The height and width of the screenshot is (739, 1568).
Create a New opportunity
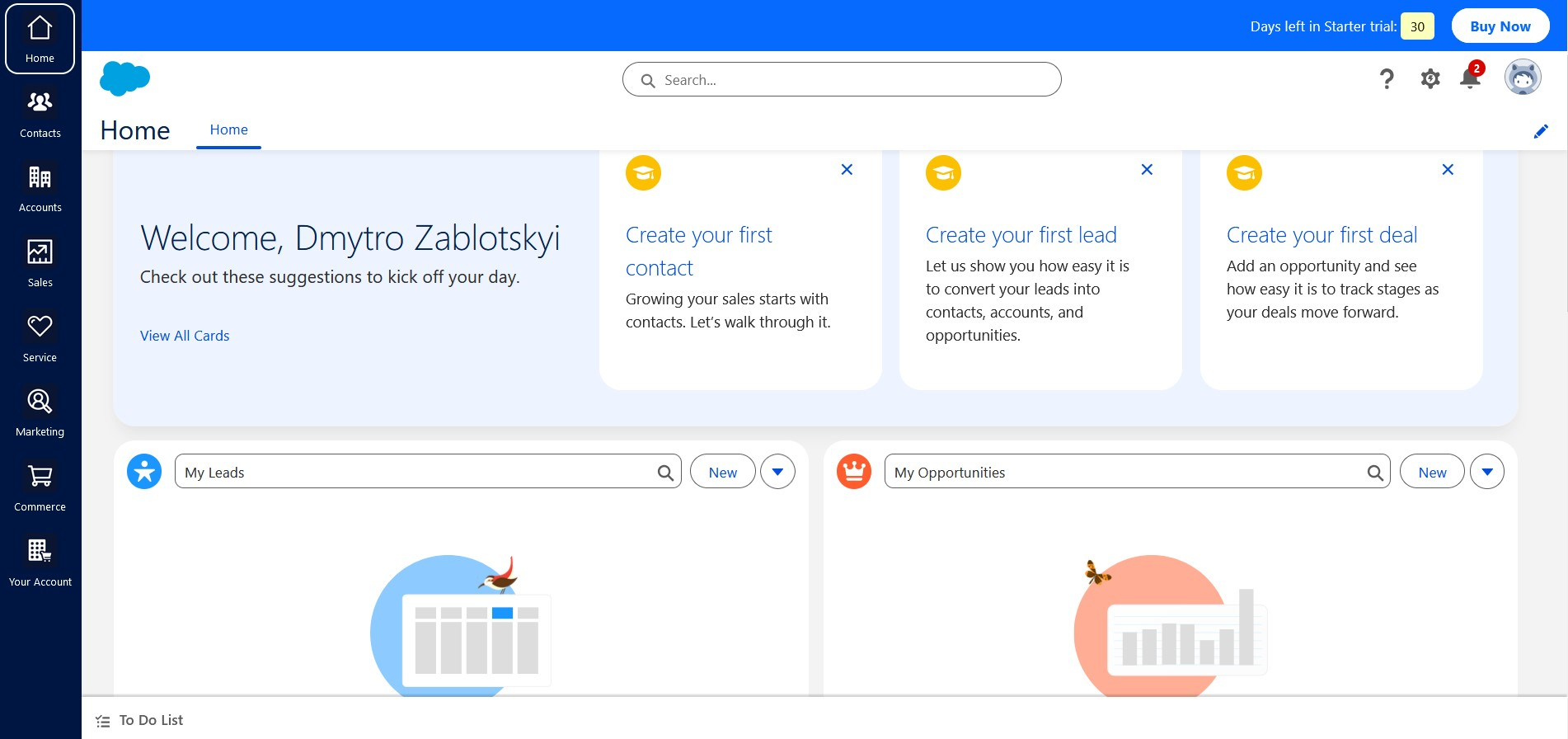[x=1433, y=472]
